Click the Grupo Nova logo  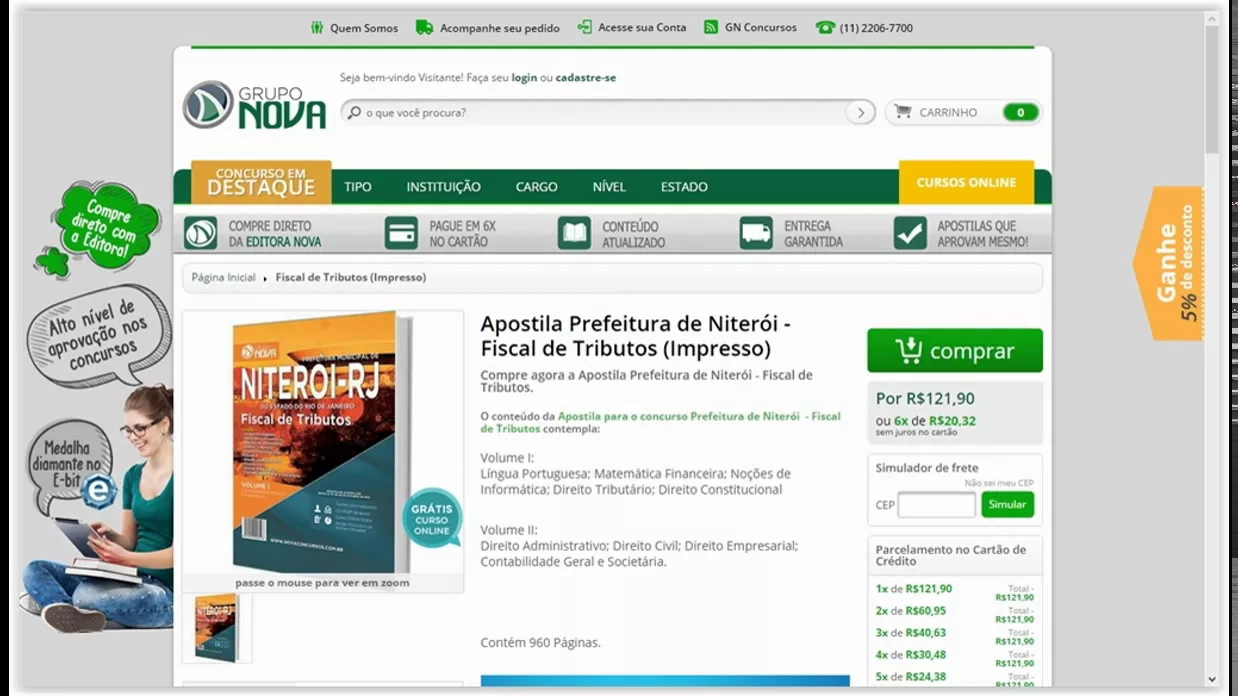(255, 105)
